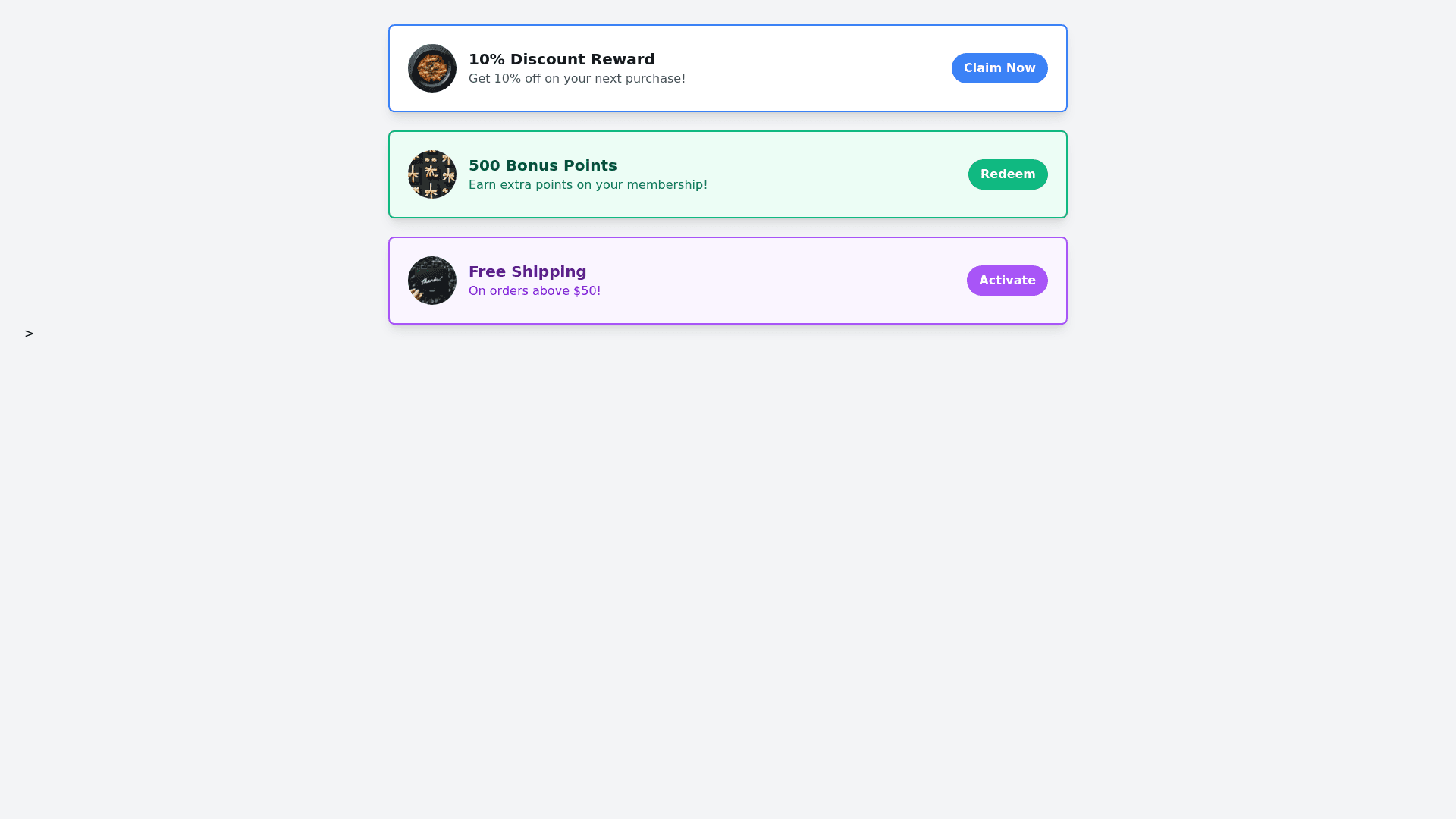The width and height of the screenshot is (1456, 819).
Task: Click empty middle space in the green Bonus Points card
Action: tap(834, 174)
